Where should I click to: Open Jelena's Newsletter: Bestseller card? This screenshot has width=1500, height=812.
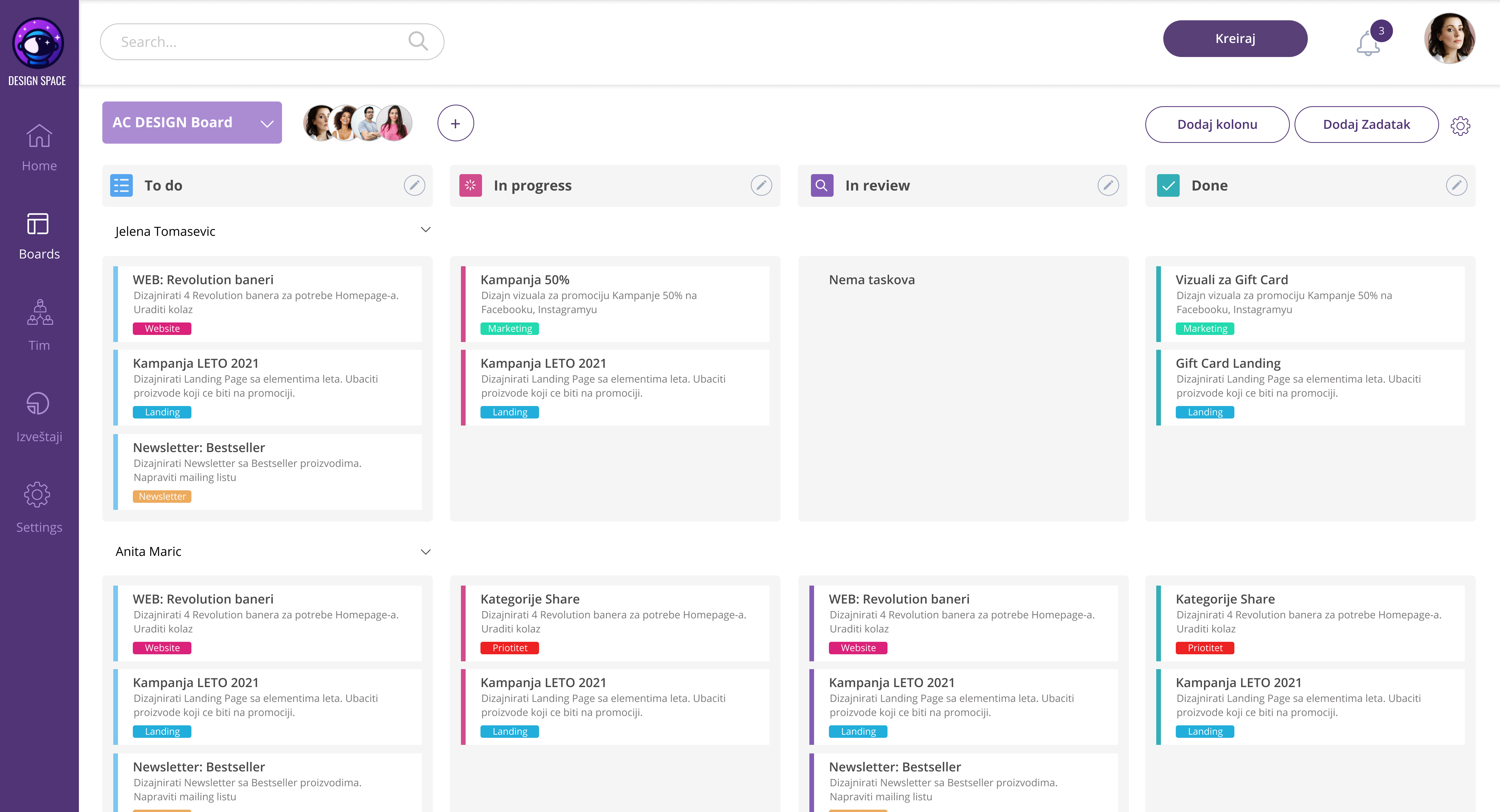pos(267,472)
